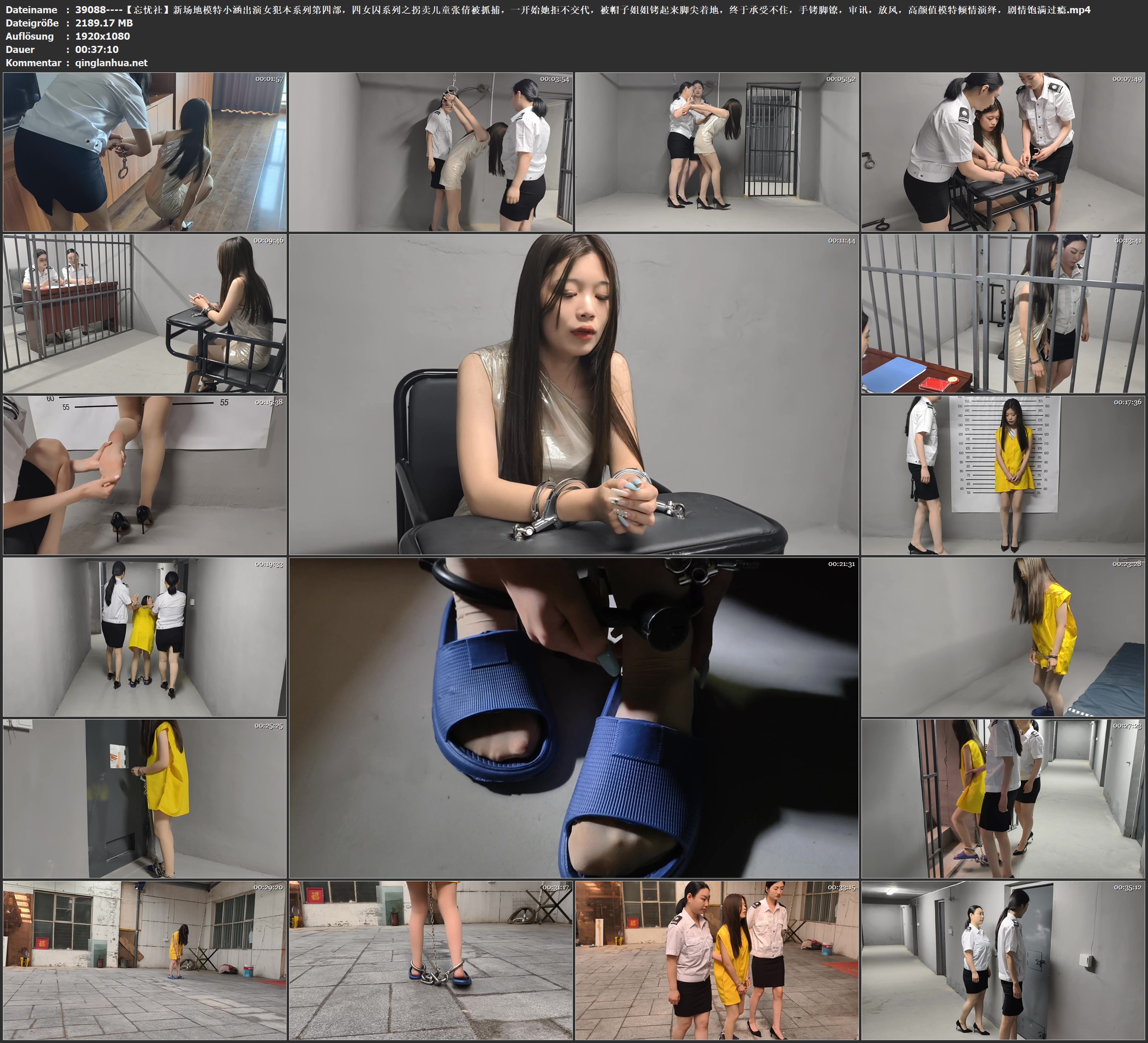
Task: Open the frame marked 00:03:54
Action: (430, 151)
